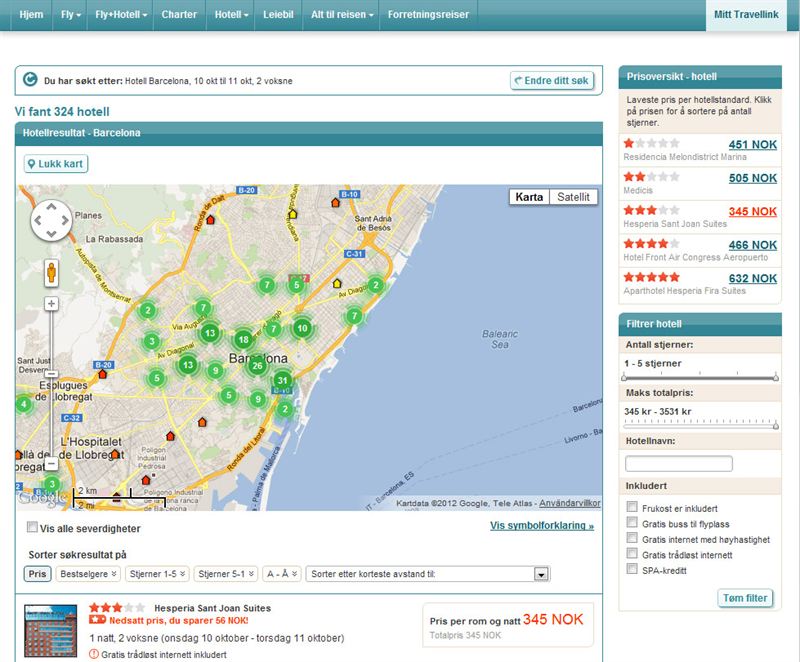Tick the 'SPA-kreditt' checkbox
Screen dimensions: 800x662
point(632,569)
